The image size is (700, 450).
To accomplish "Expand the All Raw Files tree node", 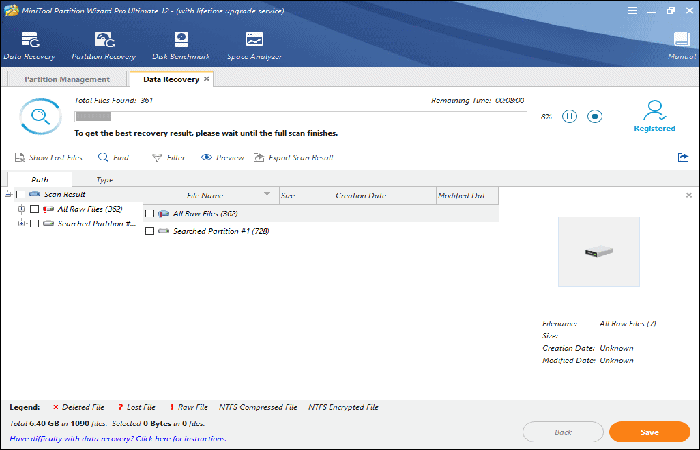I will tap(22, 209).
